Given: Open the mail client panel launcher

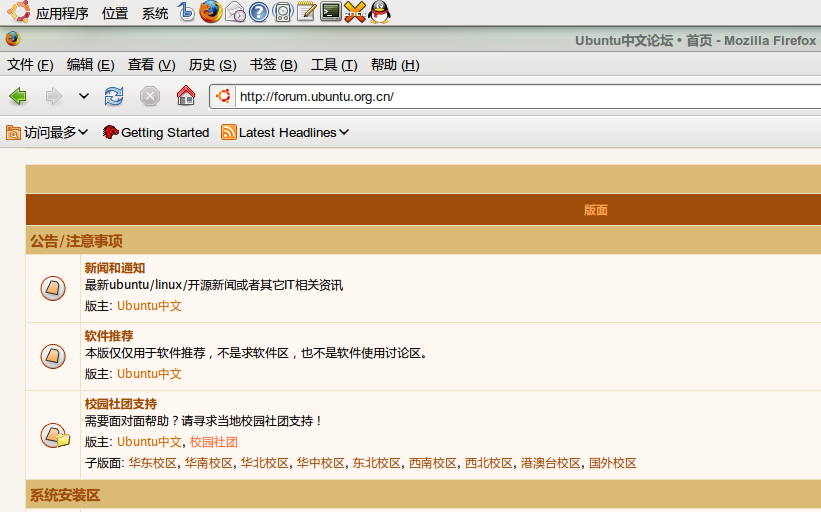Looking at the screenshot, I should tap(235, 12).
